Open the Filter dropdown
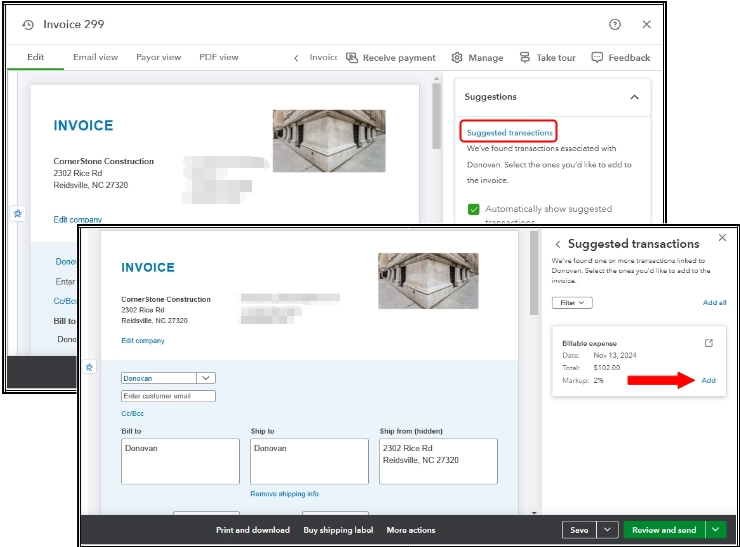Screen dimensions: 740x547 point(572,303)
